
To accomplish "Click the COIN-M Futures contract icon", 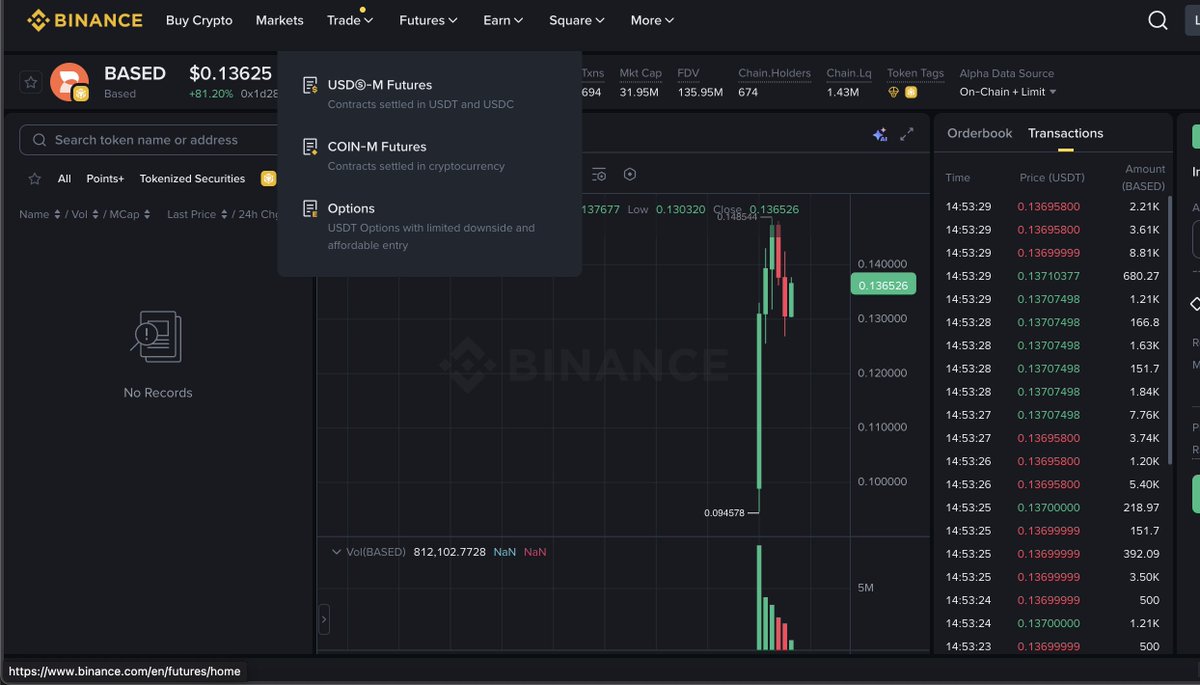I will tap(310, 148).
